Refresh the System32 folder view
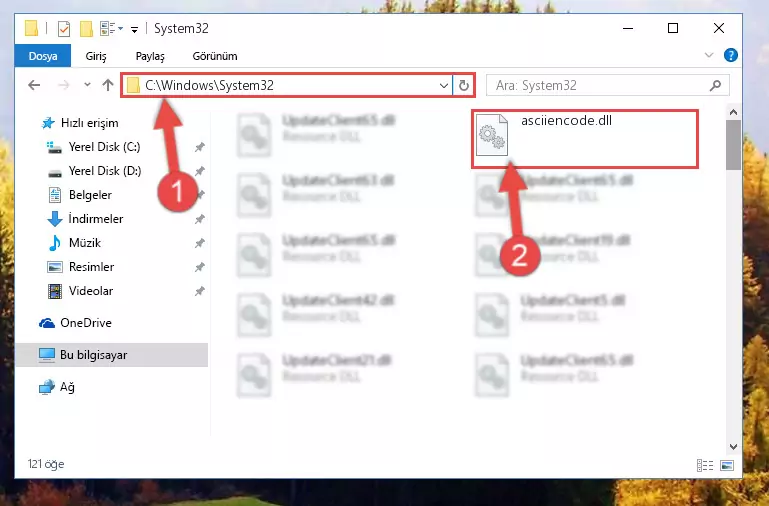 tap(463, 85)
